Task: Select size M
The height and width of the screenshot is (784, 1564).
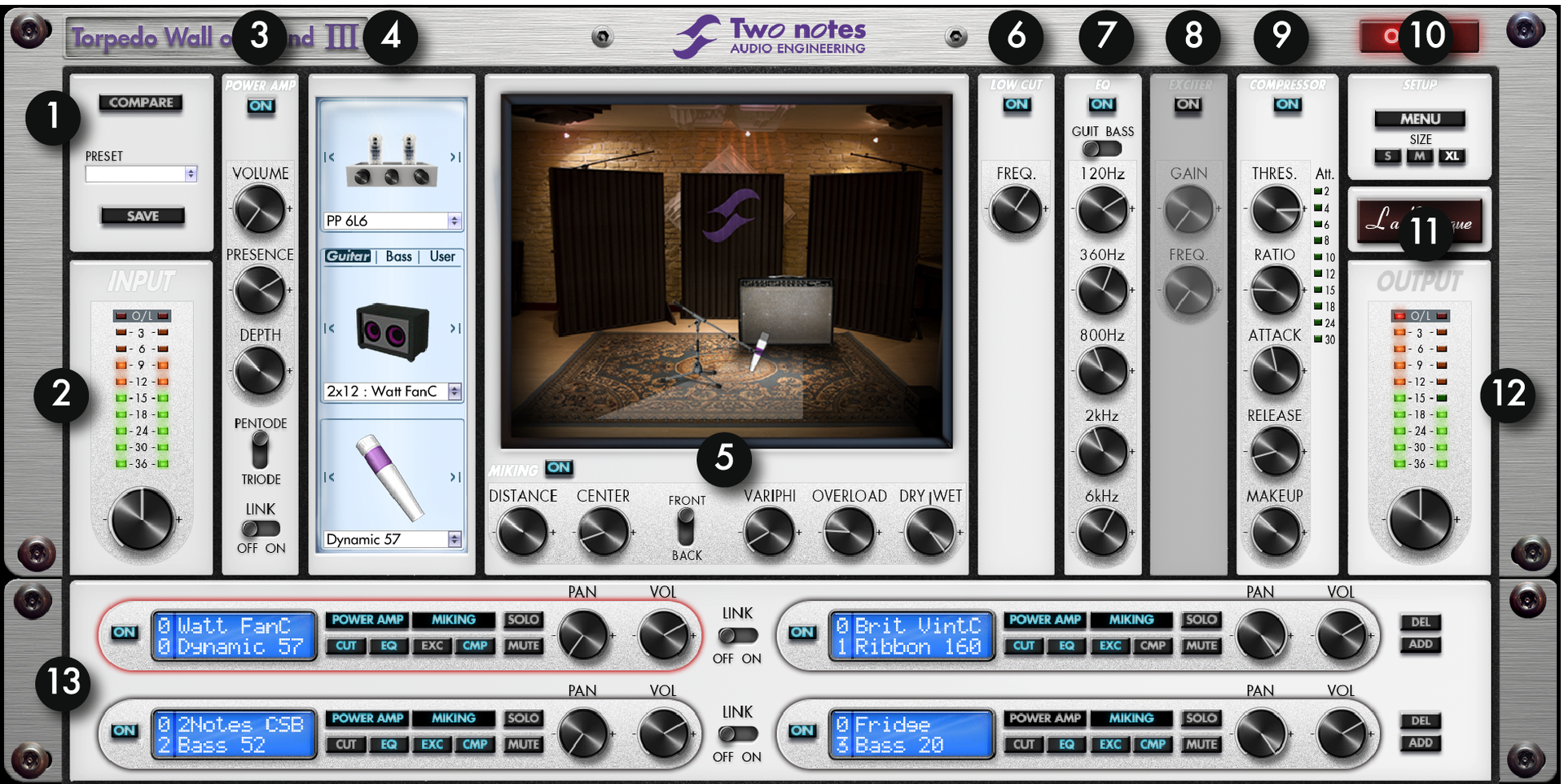Action: click(x=1420, y=156)
